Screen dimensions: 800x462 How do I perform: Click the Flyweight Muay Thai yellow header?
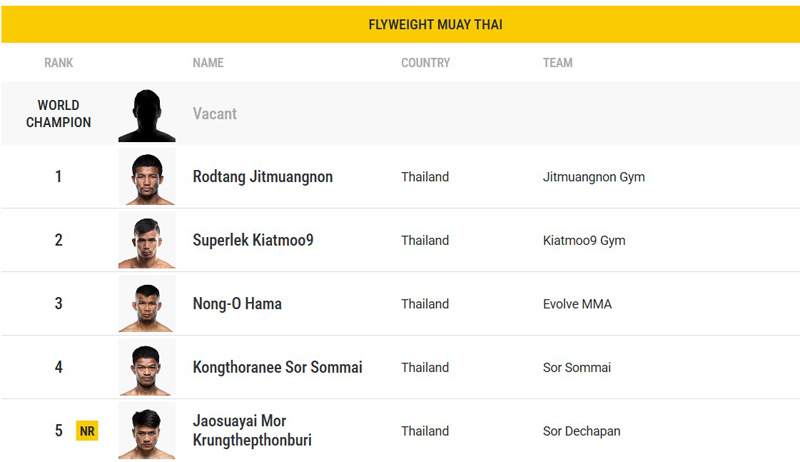tap(400, 24)
